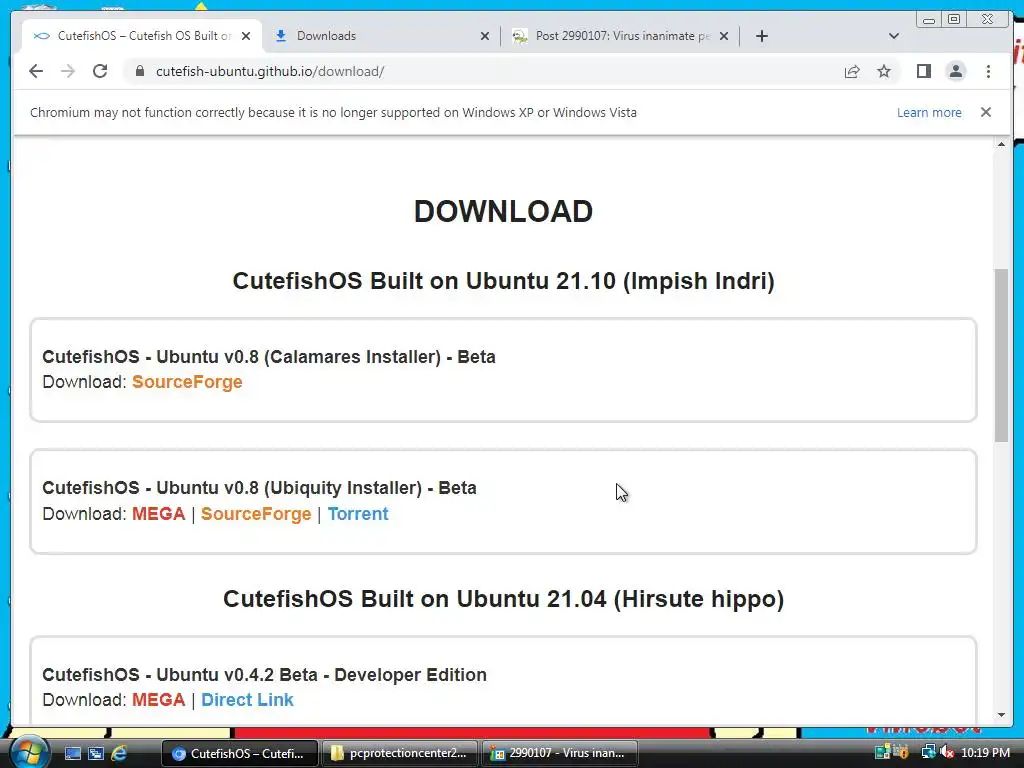Viewport: 1024px width, 768px height.
Task: Open Direct Link for v0.4.2 Developer Edition
Action: click(x=247, y=700)
